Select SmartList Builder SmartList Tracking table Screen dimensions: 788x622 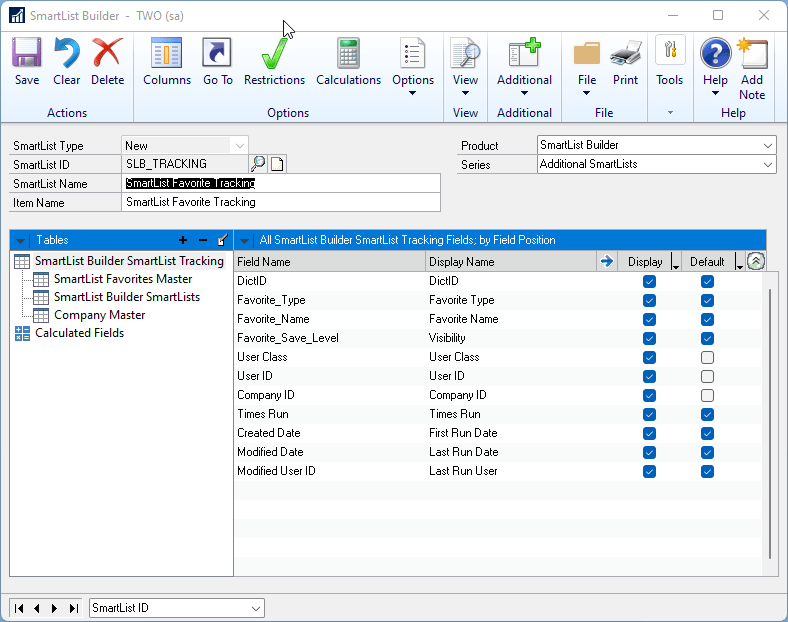pyautogui.click(x=129, y=261)
